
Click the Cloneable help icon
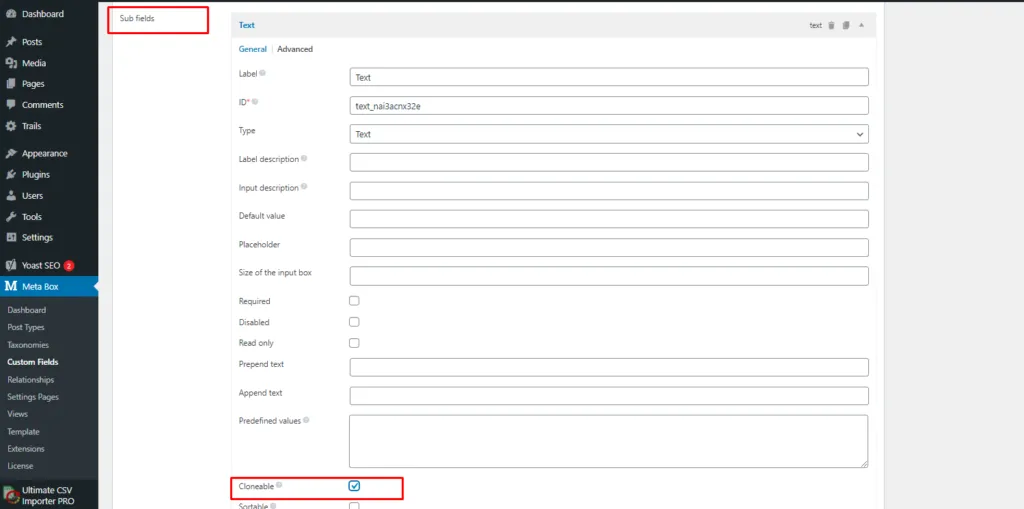click(280, 485)
